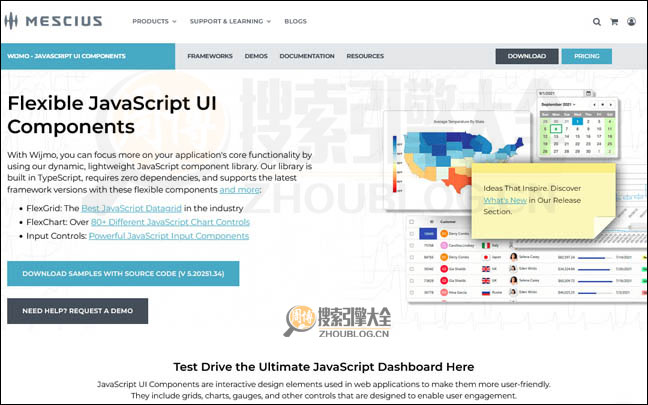Screen dimensions: 648x405
Task: Open Best JavaScript Datagrid link
Action: coord(131,208)
